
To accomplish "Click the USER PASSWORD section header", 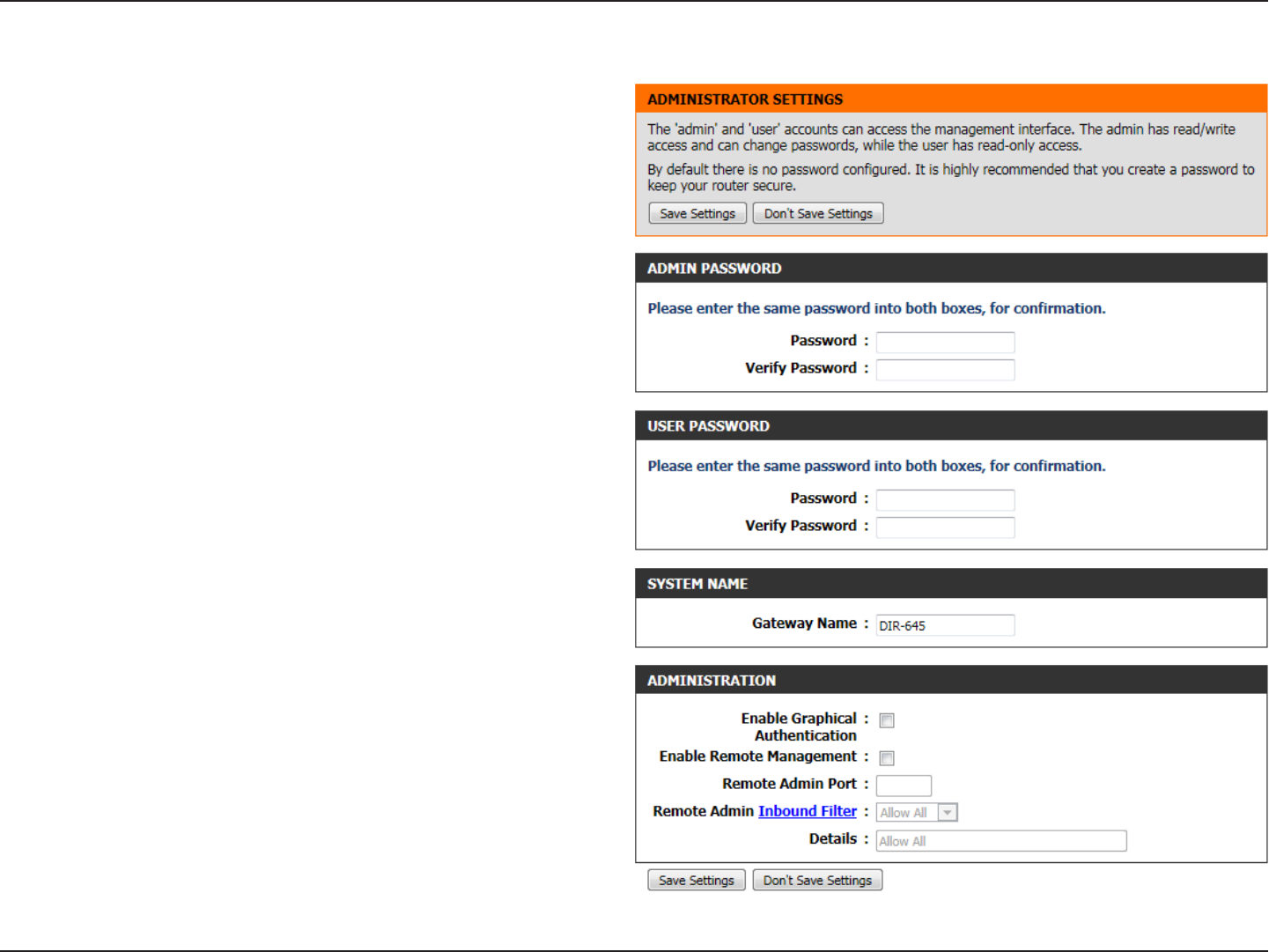I will (951, 426).
